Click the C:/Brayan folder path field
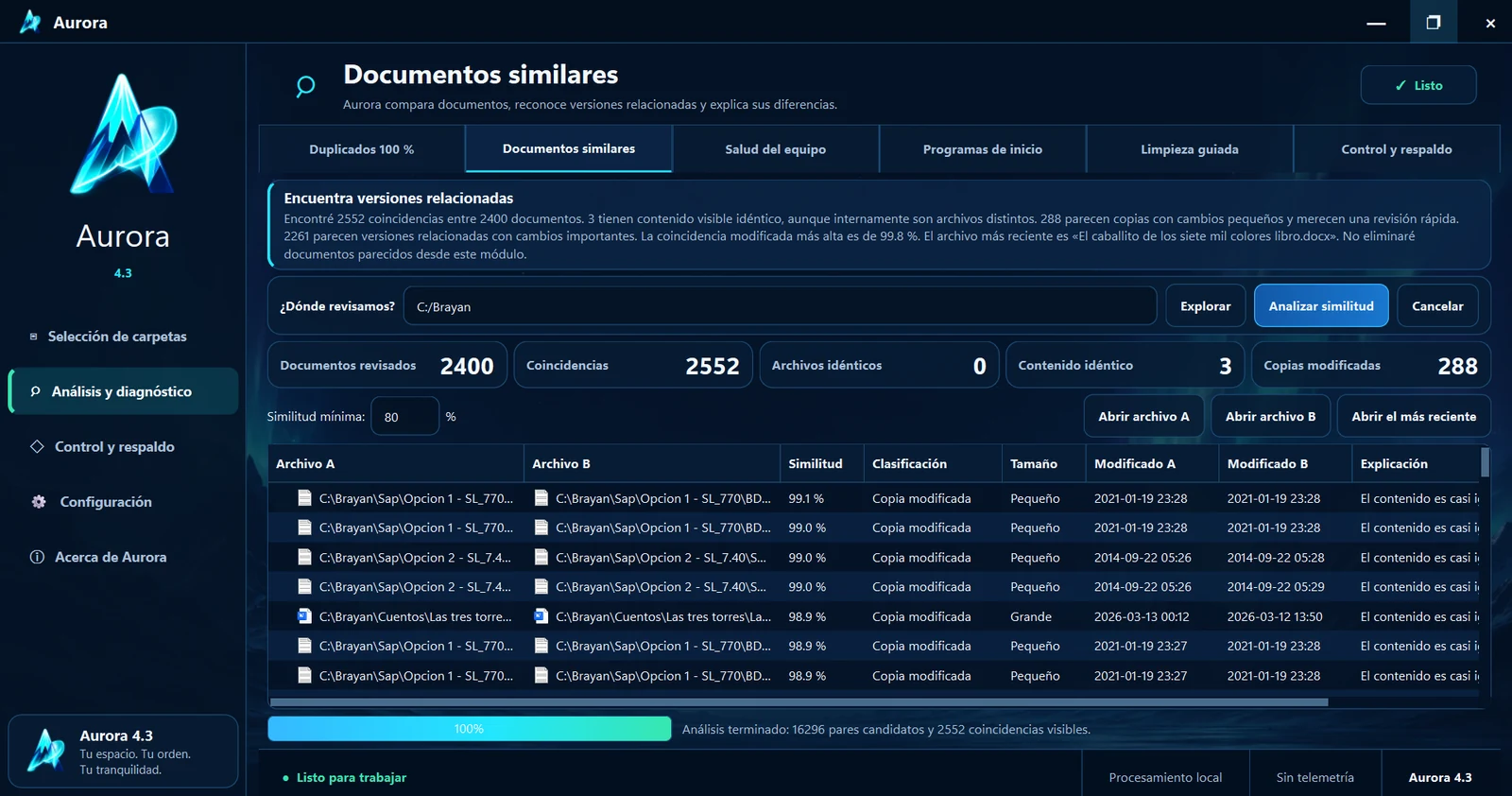Image resolution: width=1512 pixels, height=796 pixels. click(780, 306)
